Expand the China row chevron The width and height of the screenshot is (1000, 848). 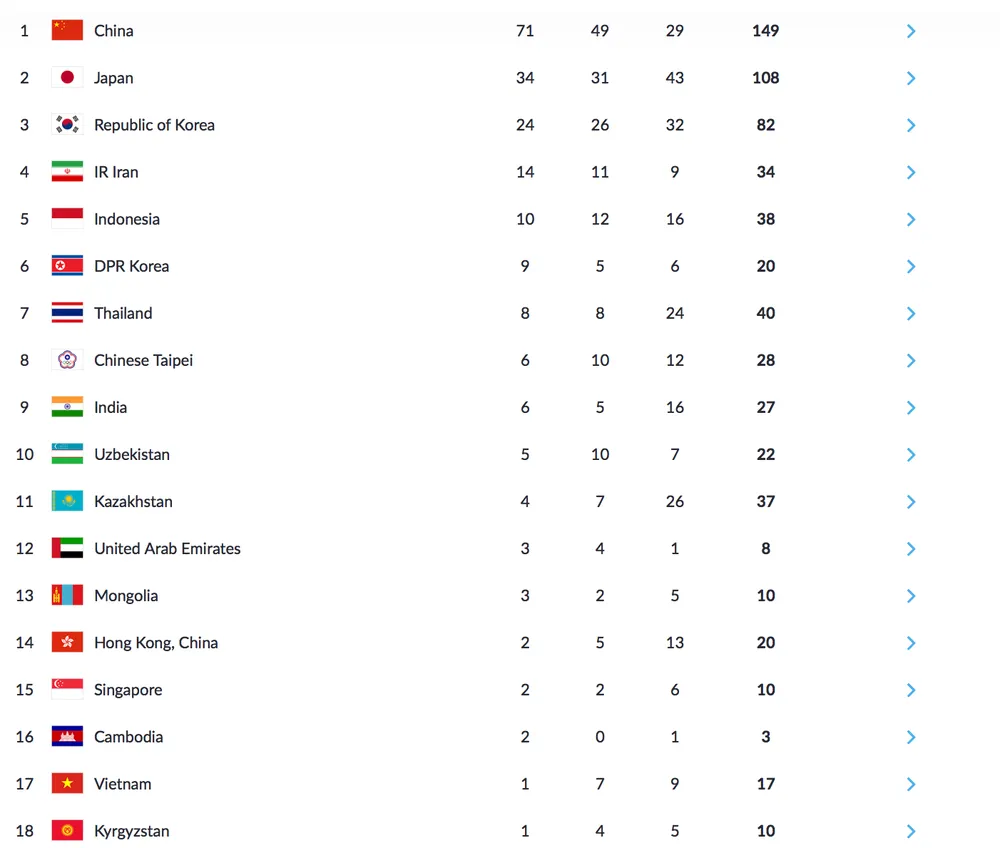point(911,31)
